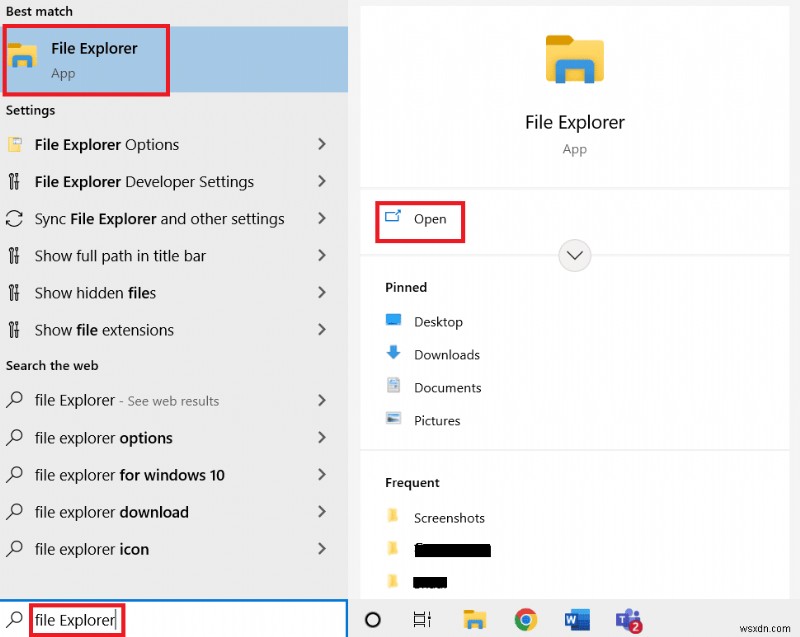800x637 pixels.
Task: Open Desktop from the Pinned list
Action: [x=437, y=321]
